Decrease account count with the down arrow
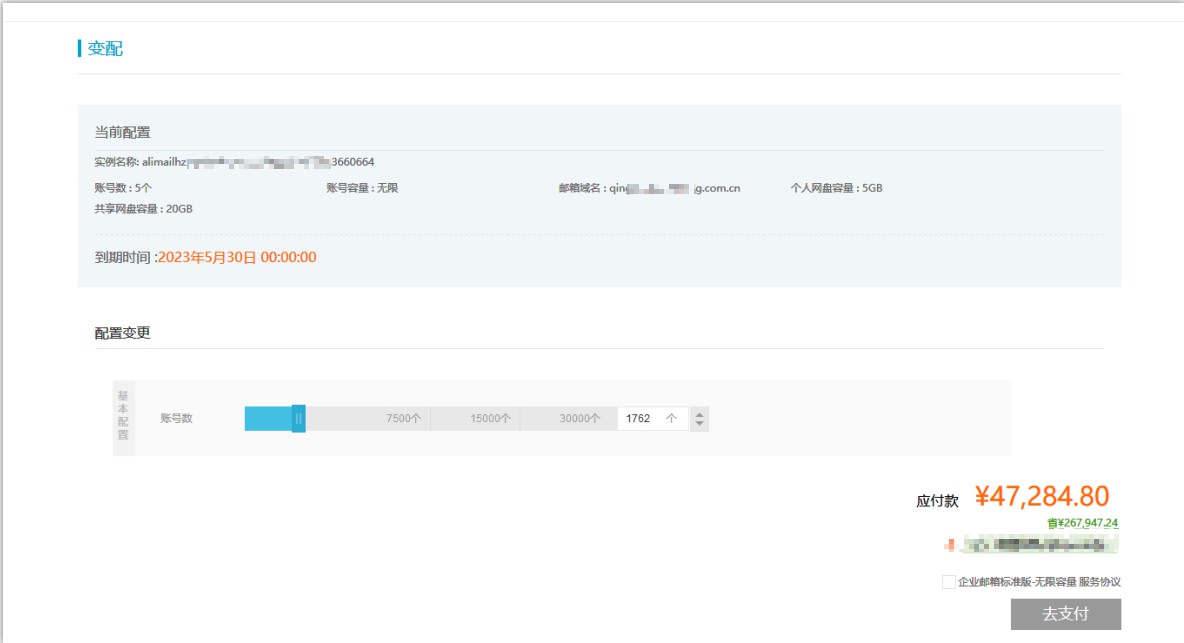The image size is (1184, 643). (x=700, y=425)
